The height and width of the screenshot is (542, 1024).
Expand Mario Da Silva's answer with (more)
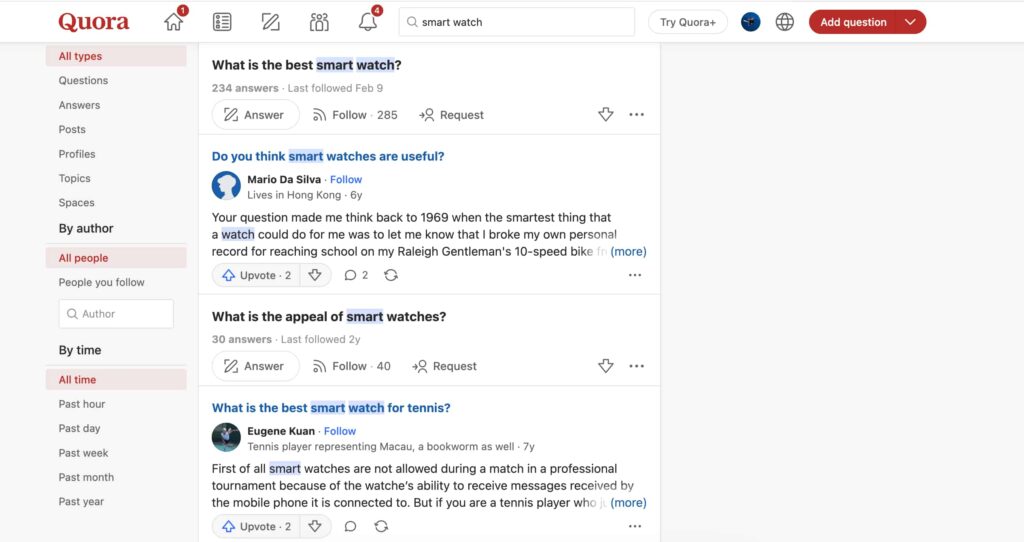click(x=628, y=251)
